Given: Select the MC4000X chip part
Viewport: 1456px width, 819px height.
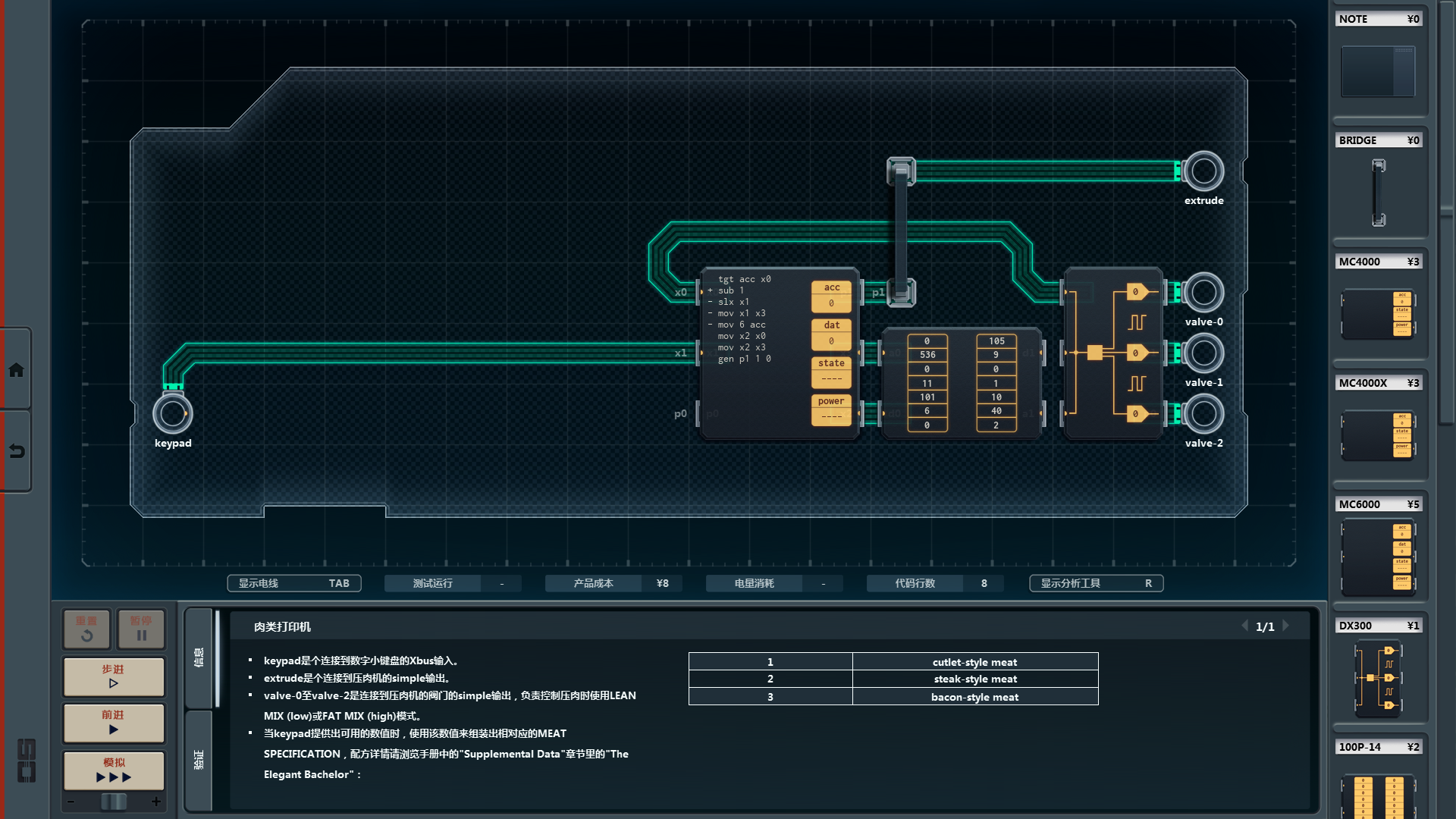Looking at the screenshot, I should [1378, 435].
